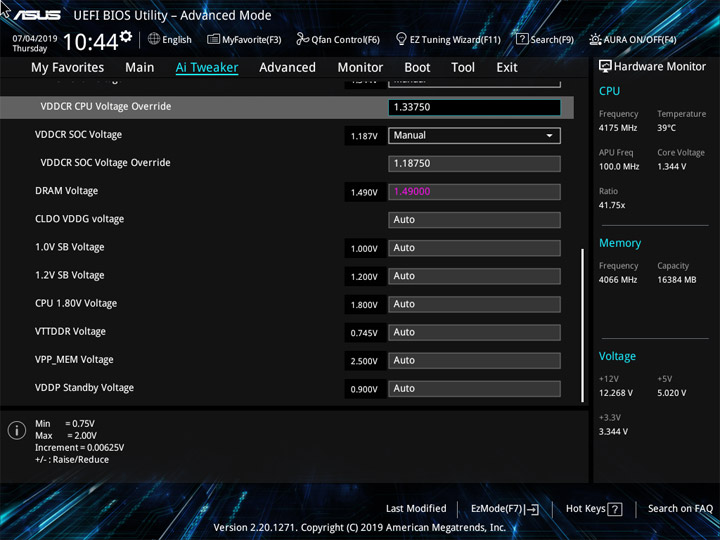Select the VDDCR SOC Voltage label
Image resolution: width=720 pixels, height=540 pixels.
coord(79,135)
